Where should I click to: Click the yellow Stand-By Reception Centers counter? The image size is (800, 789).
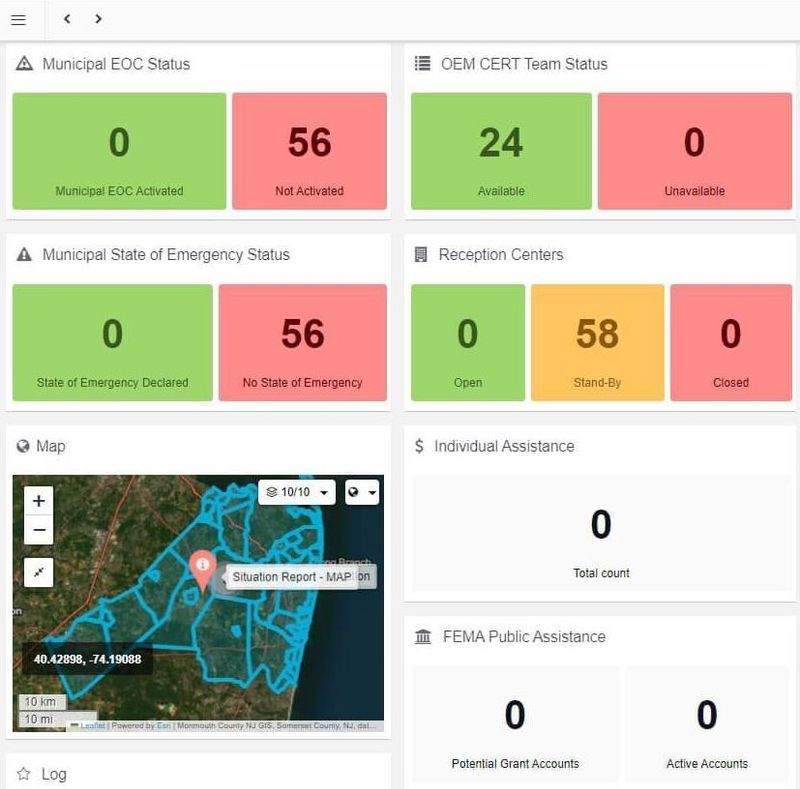597,341
